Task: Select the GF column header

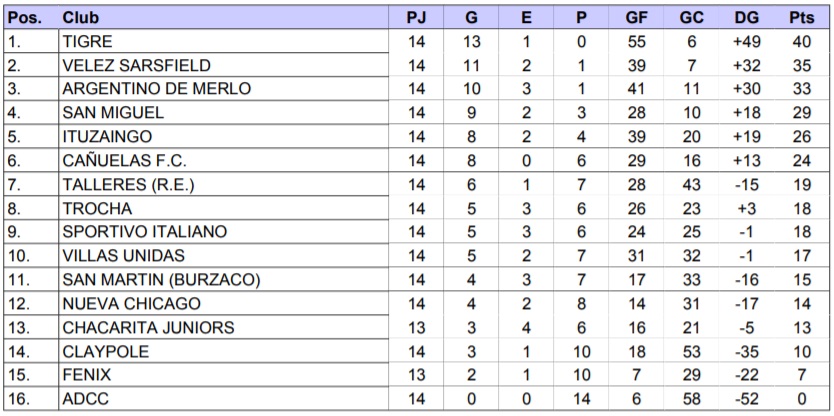Action: click(x=636, y=19)
